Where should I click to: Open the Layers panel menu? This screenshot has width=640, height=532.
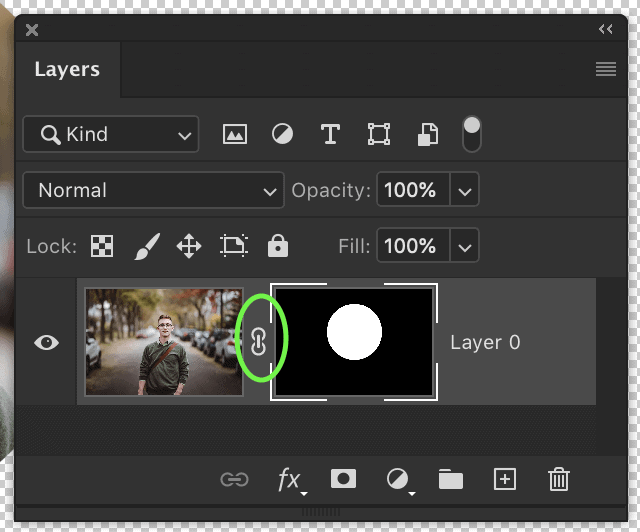[606, 69]
